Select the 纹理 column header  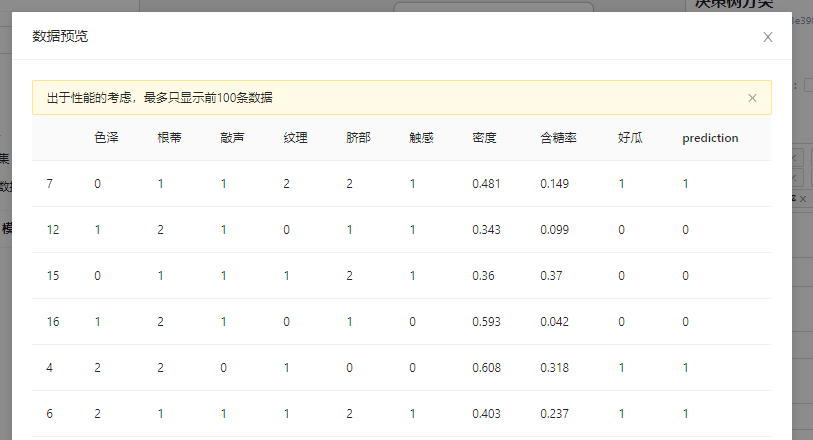pyautogui.click(x=296, y=138)
